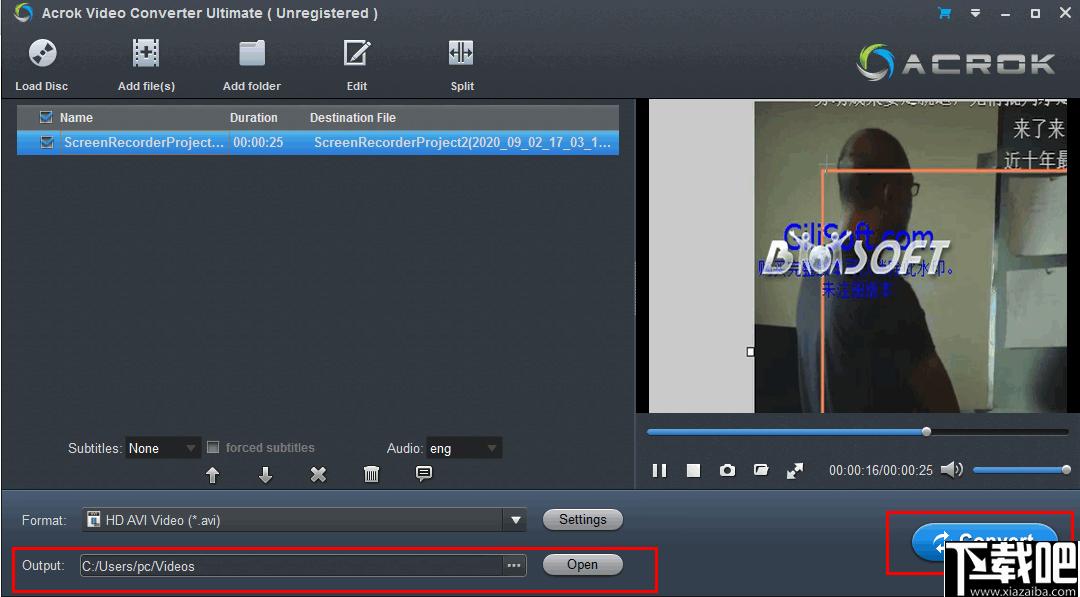Click the video preview area

[858, 258]
